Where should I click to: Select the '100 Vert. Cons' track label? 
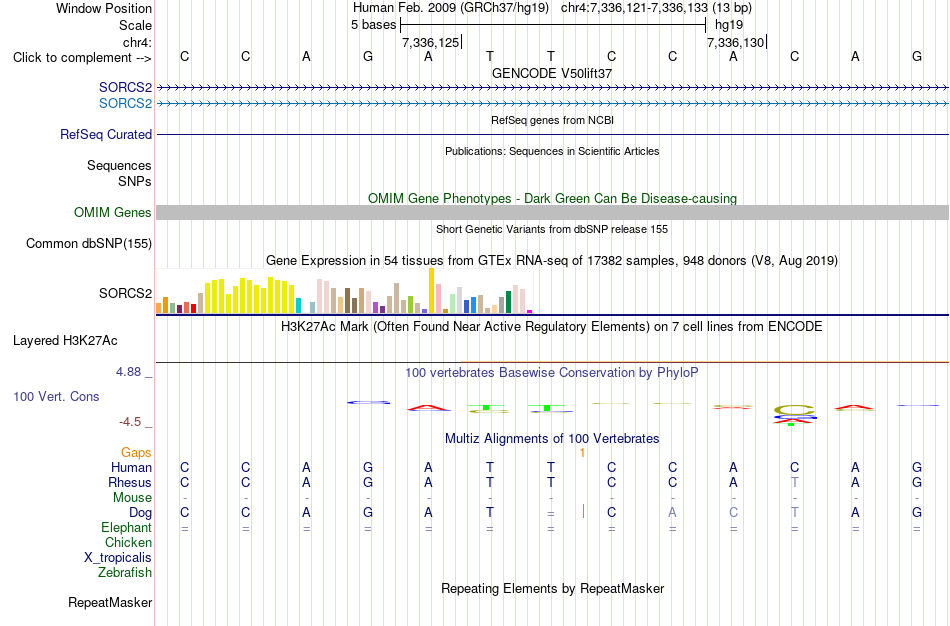56,396
